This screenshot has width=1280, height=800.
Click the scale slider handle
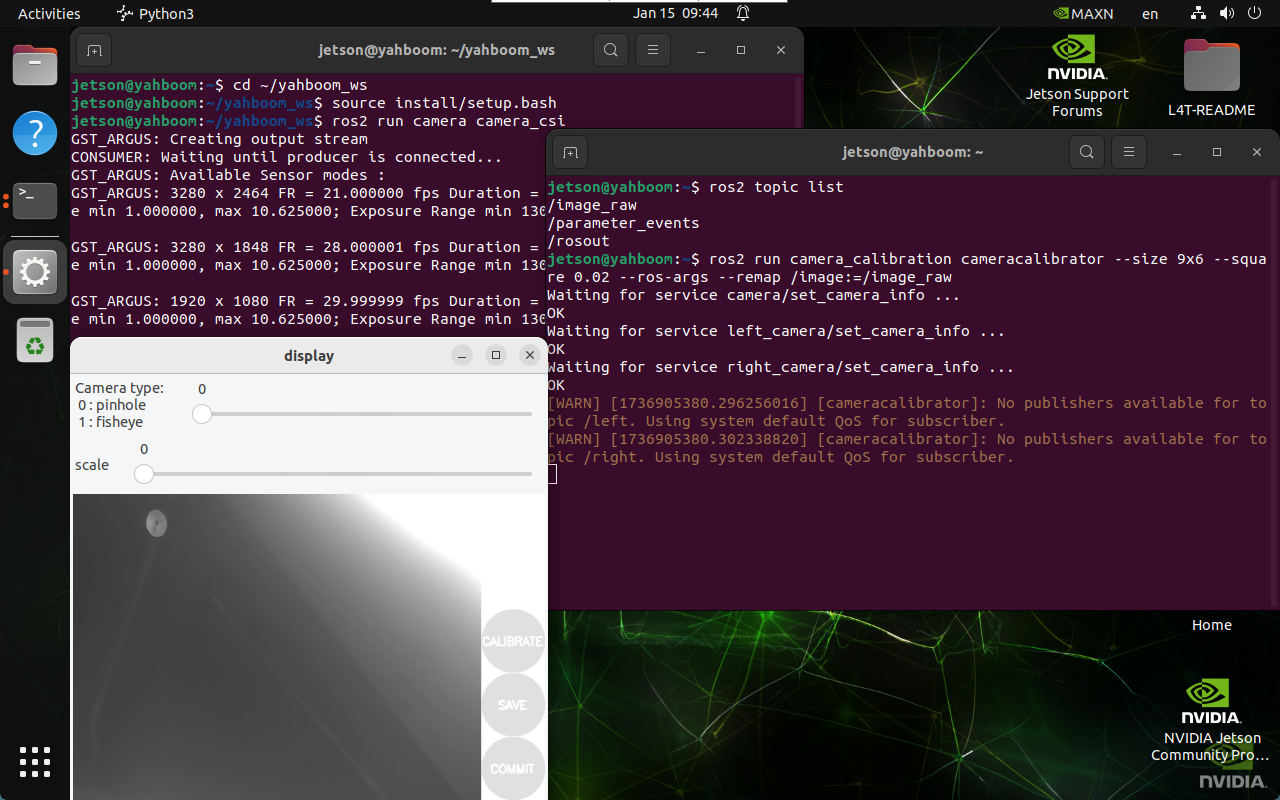coord(144,473)
